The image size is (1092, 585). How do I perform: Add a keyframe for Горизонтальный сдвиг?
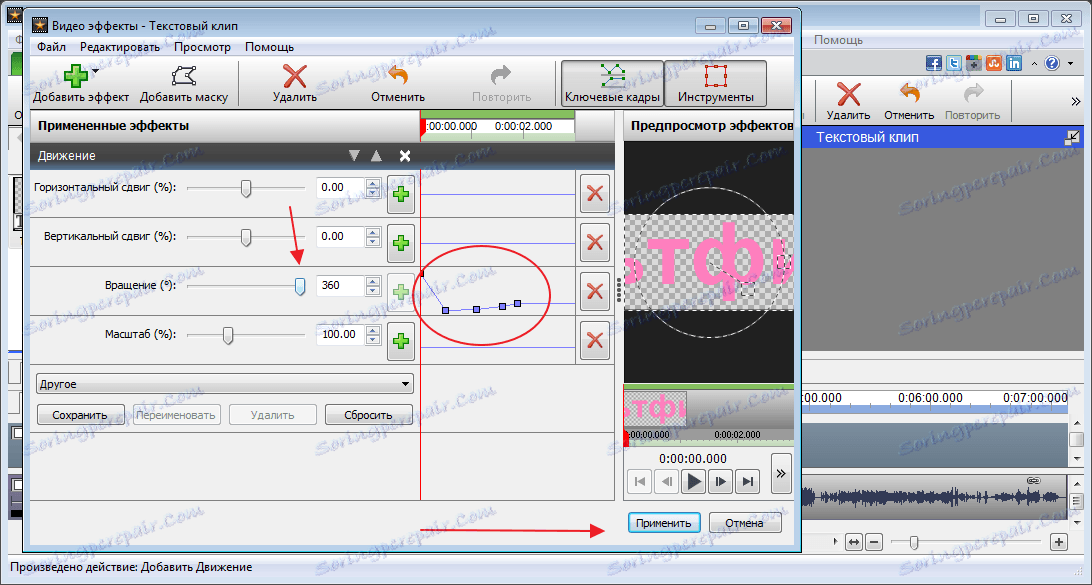[401, 194]
